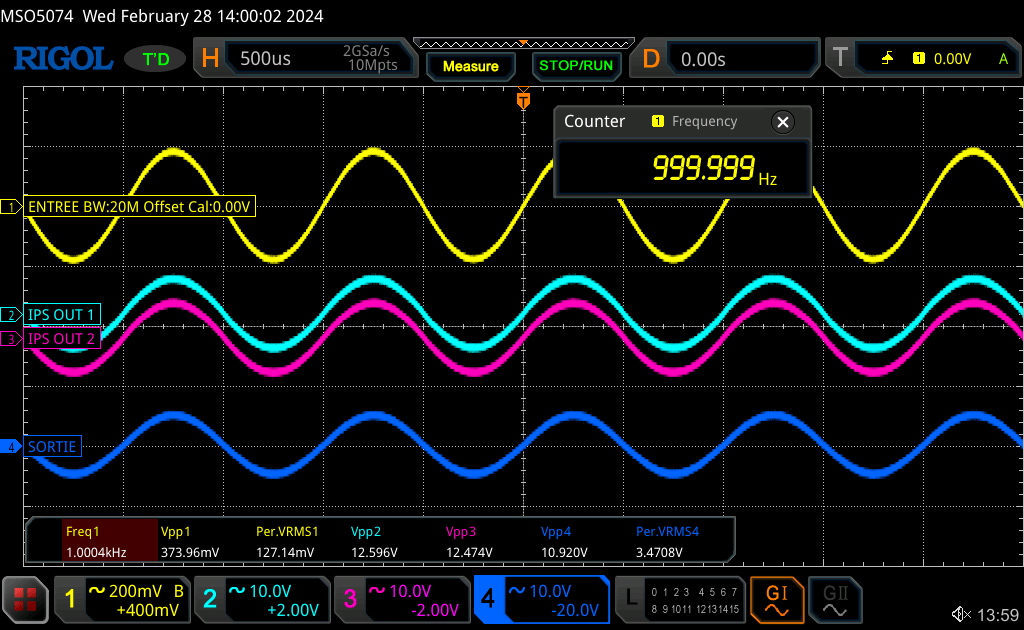
Task: Select the Vpp4 measurement item
Action: [x=564, y=541]
